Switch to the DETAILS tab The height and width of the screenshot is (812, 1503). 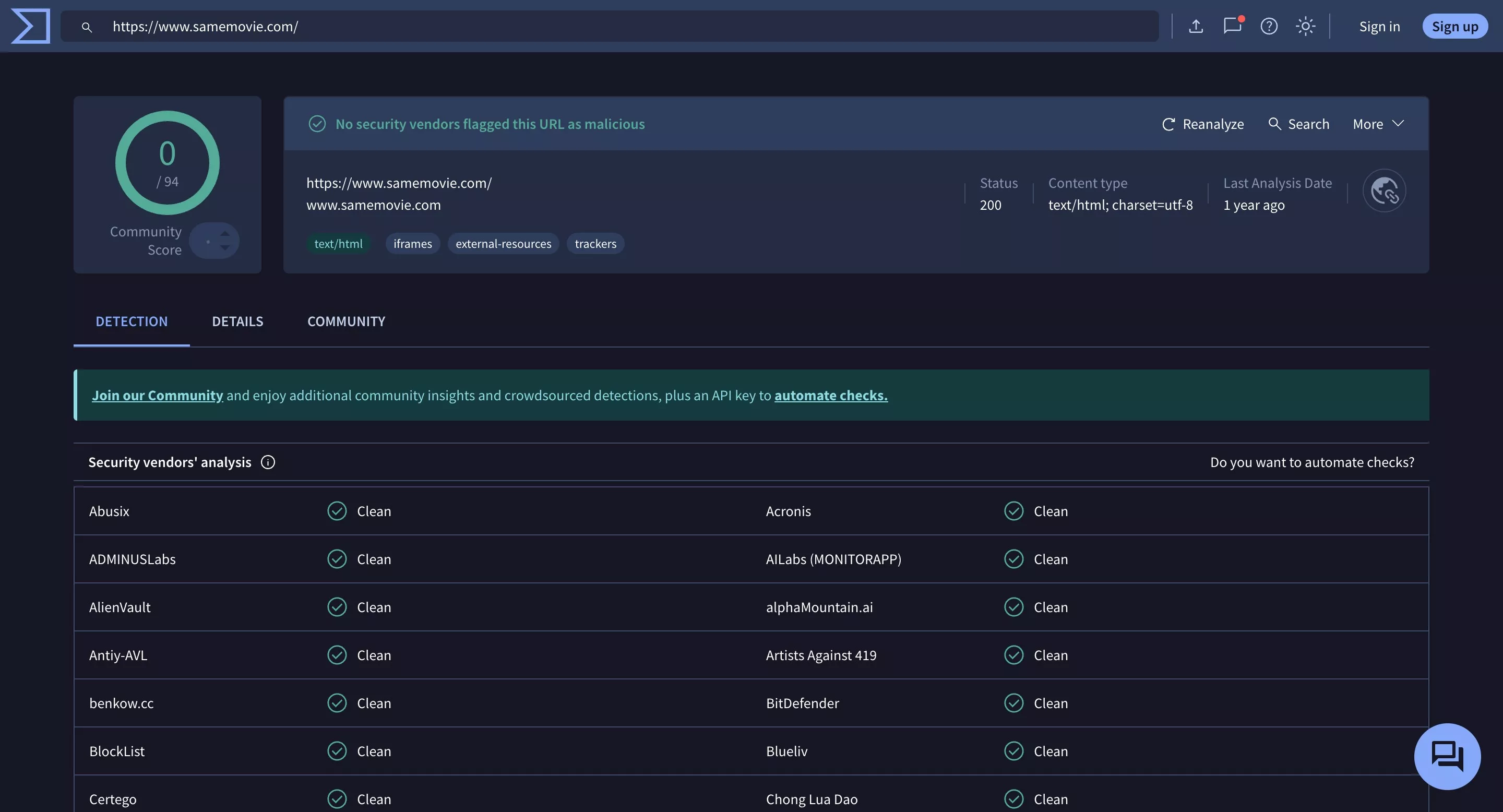click(x=237, y=321)
